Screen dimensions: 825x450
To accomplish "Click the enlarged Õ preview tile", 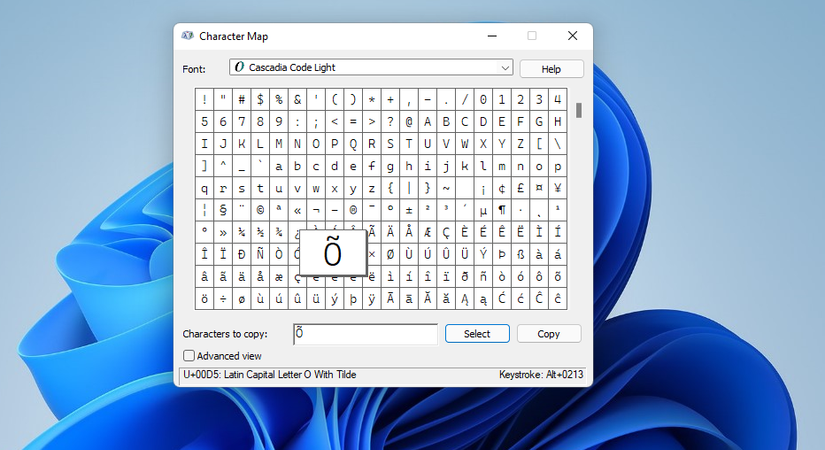I will pos(333,253).
